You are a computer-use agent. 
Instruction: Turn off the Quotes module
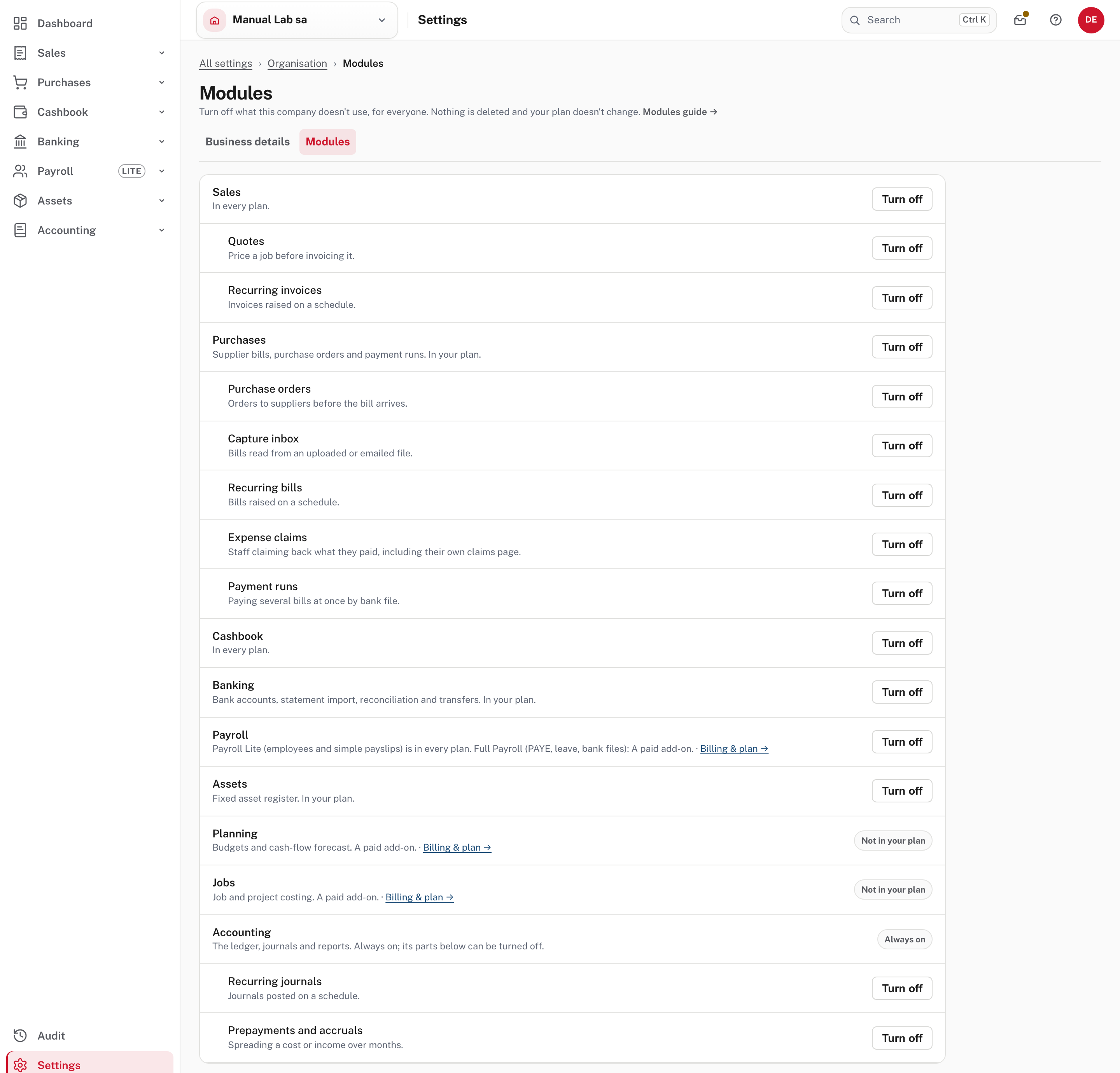click(x=902, y=248)
